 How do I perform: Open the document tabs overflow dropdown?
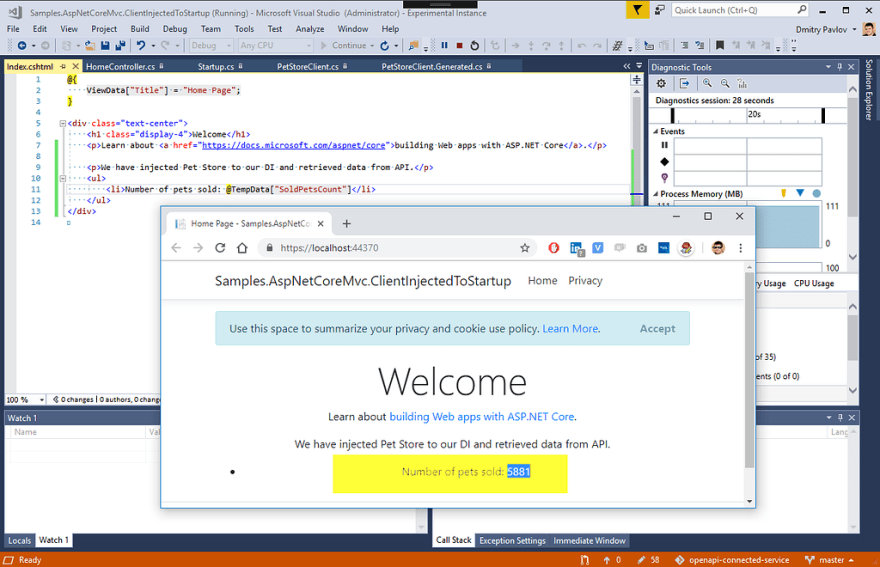point(639,66)
